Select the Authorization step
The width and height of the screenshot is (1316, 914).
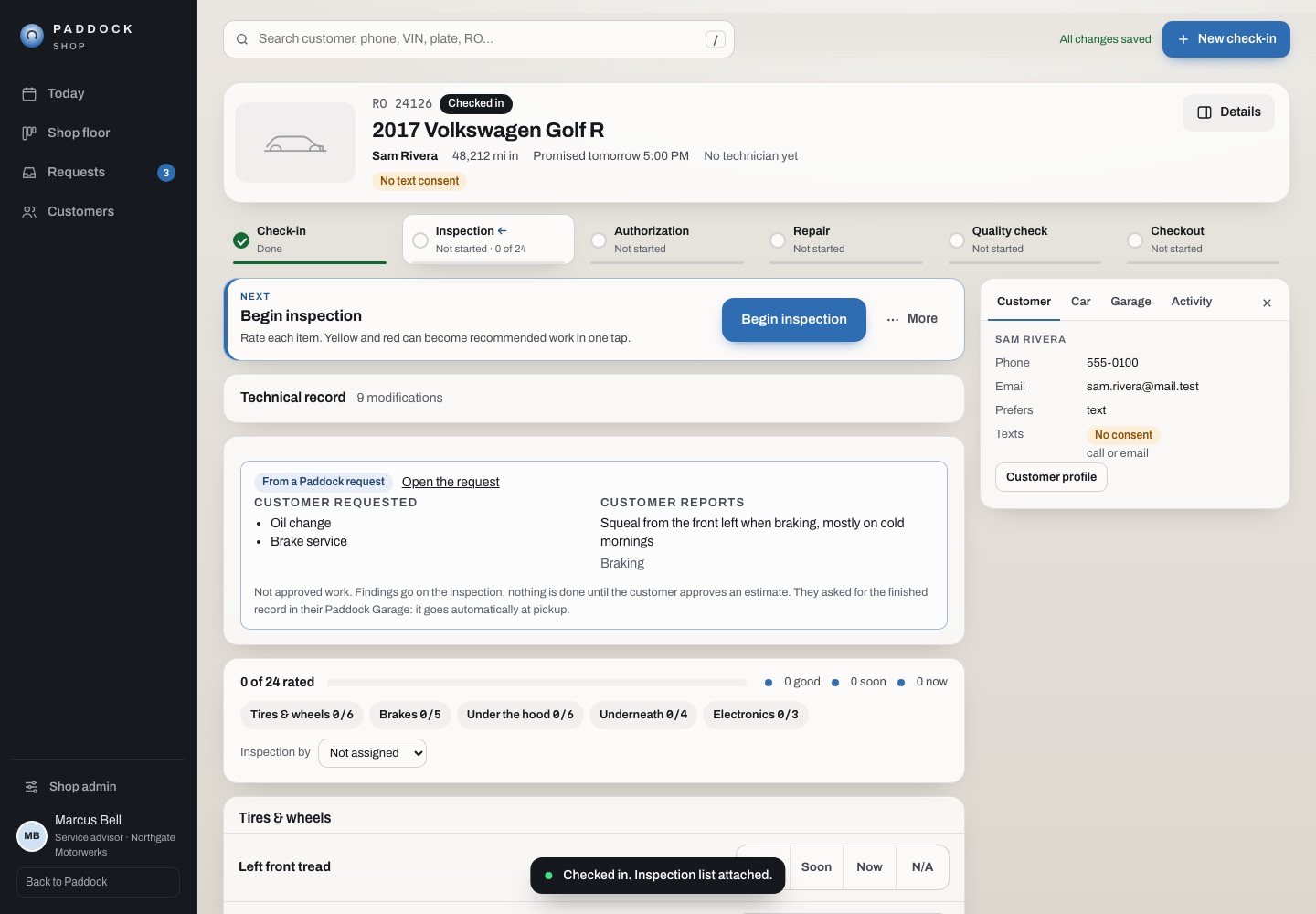pos(667,239)
